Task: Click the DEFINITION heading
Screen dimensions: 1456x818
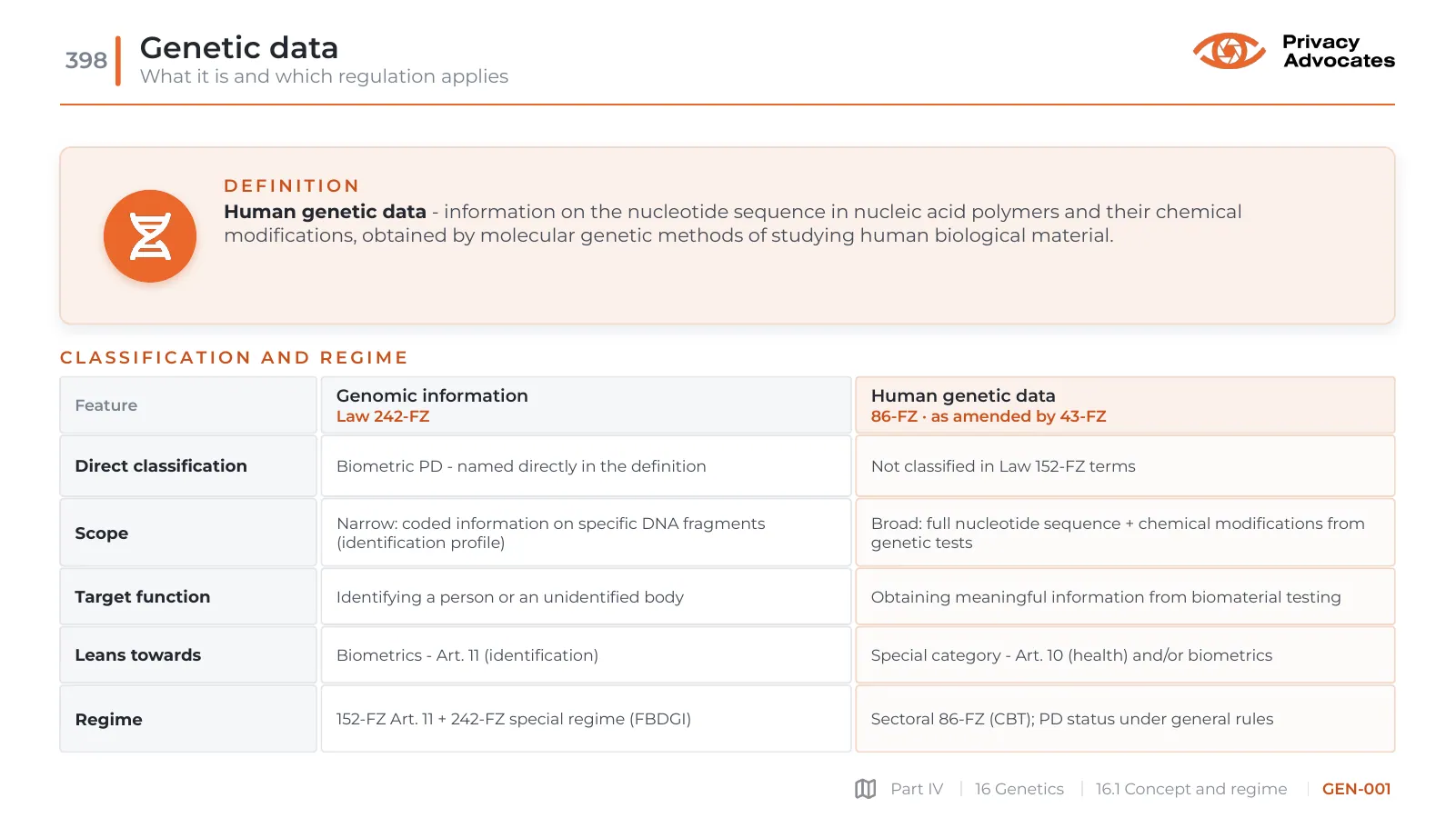Action: pyautogui.click(x=292, y=185)
